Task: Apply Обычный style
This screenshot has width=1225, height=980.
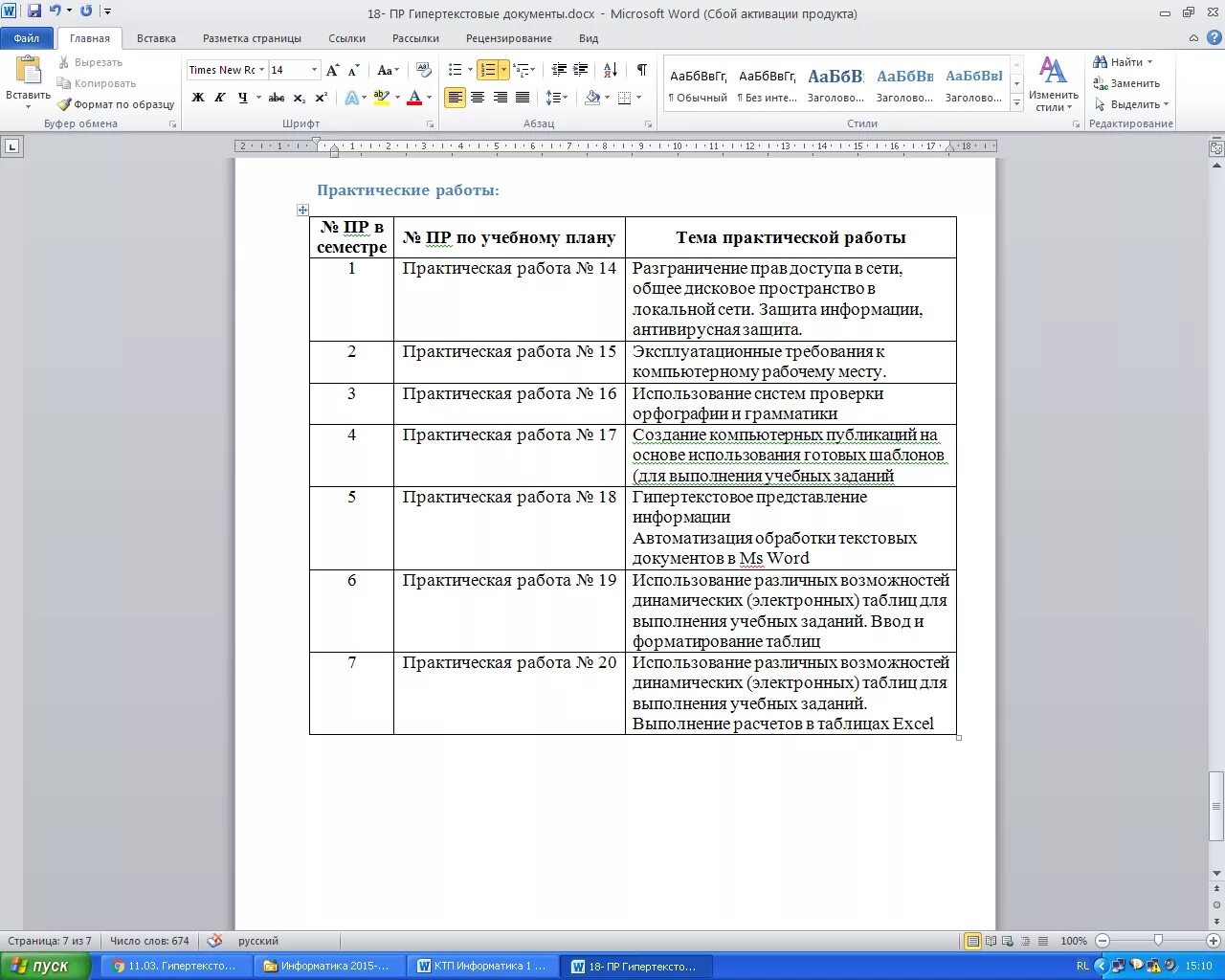Action: [698, 84]
